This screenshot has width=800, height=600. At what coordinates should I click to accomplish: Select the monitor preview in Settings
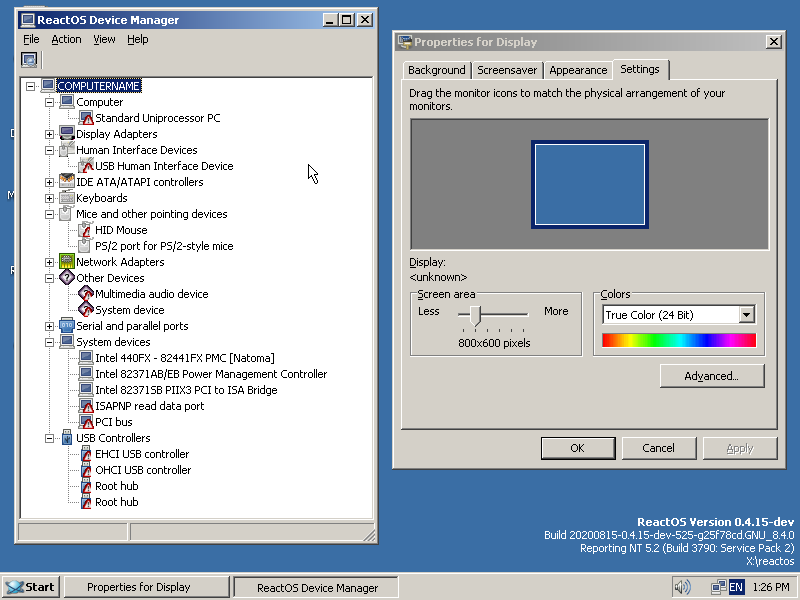click(x=590, y=185)
